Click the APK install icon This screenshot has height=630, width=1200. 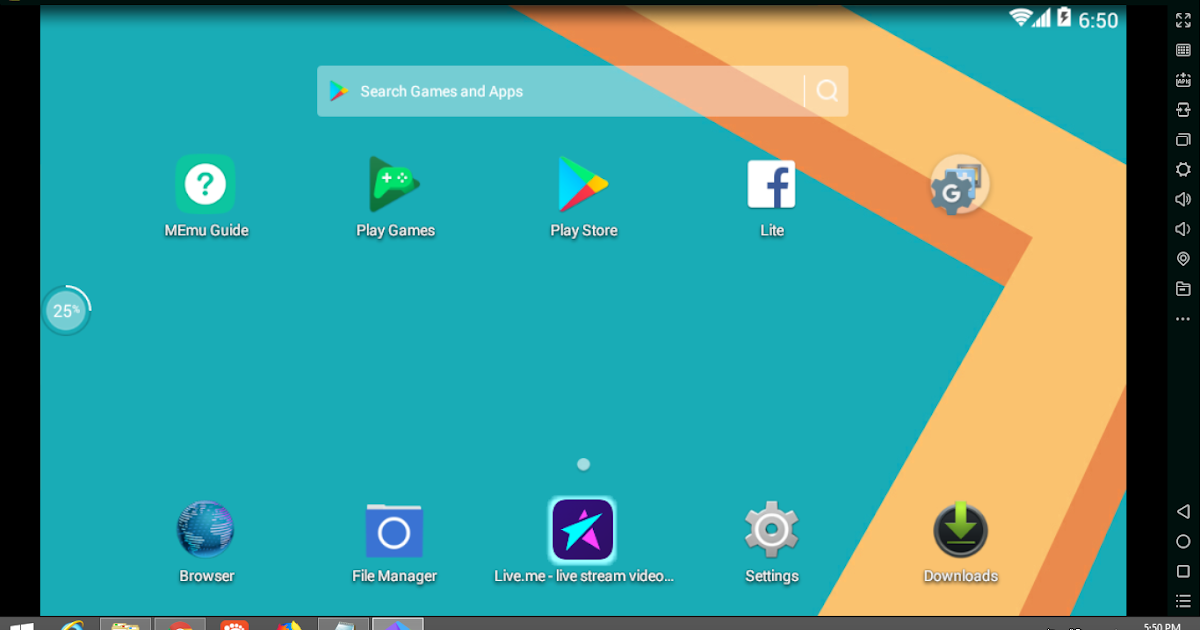[x=1183, y=80]
